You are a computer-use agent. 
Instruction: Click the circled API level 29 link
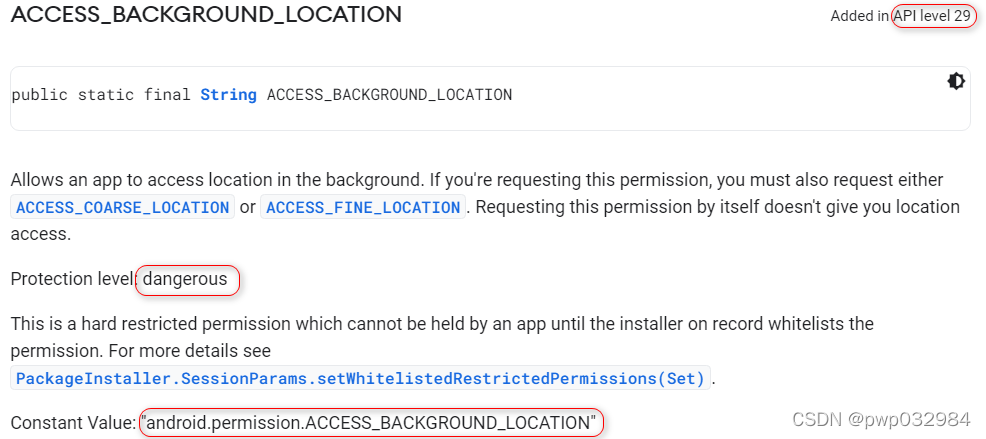(933, 16)
